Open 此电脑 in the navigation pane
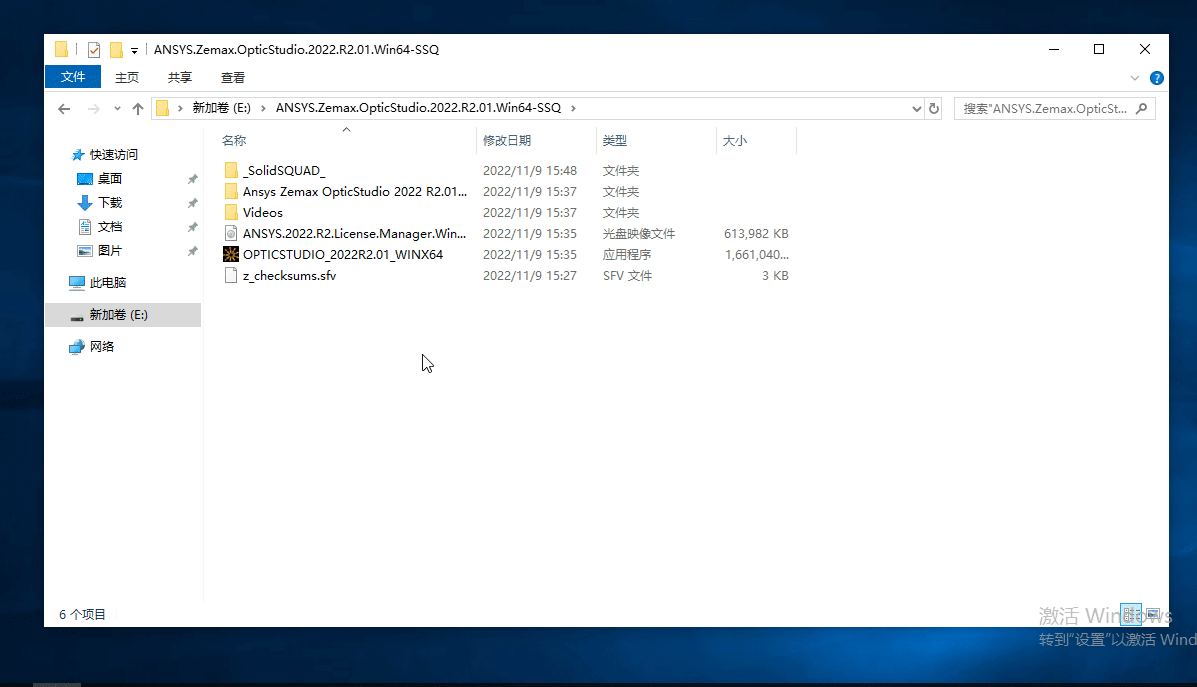The height and width of the screenshot is (687, 1197). pos(108,282)
